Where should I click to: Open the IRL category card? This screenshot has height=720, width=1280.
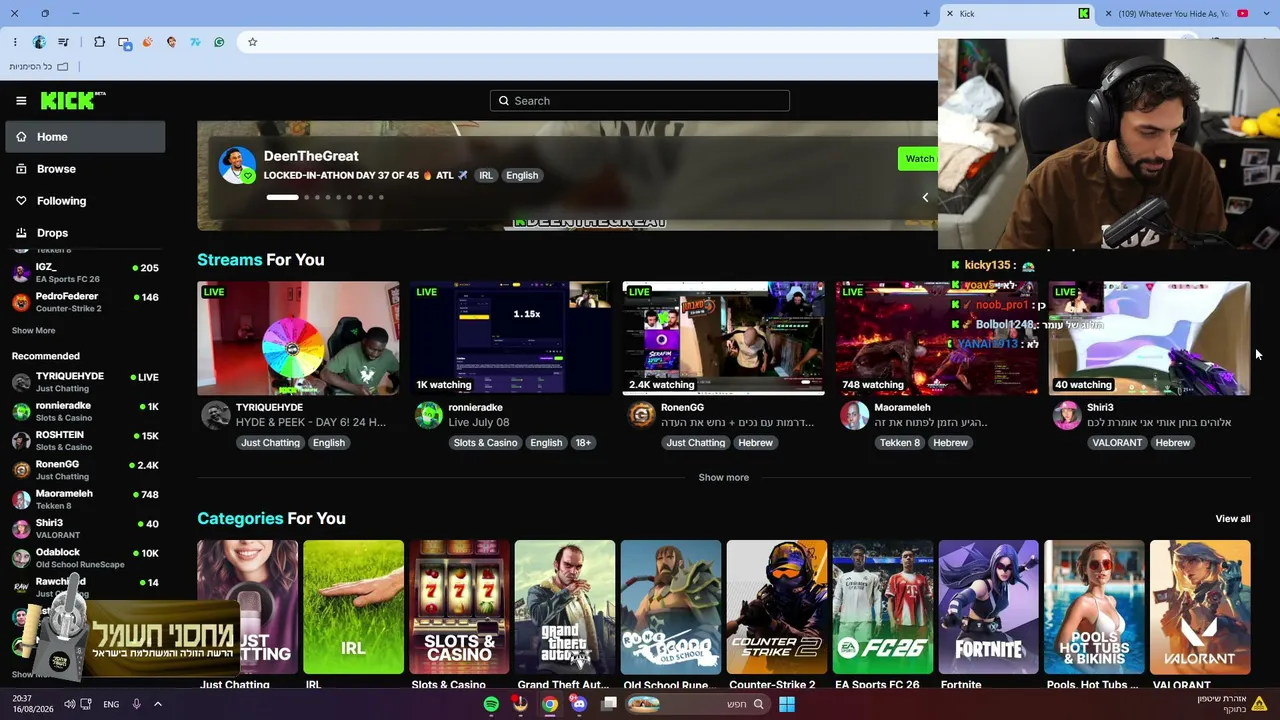click(353, 607)
